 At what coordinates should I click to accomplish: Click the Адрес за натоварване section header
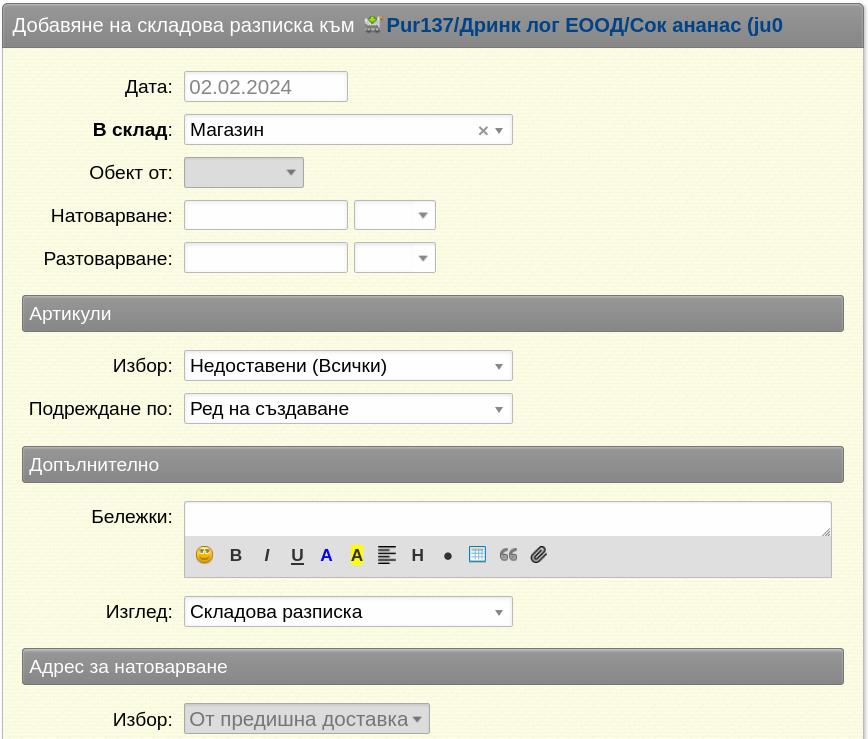pos(433,667)
